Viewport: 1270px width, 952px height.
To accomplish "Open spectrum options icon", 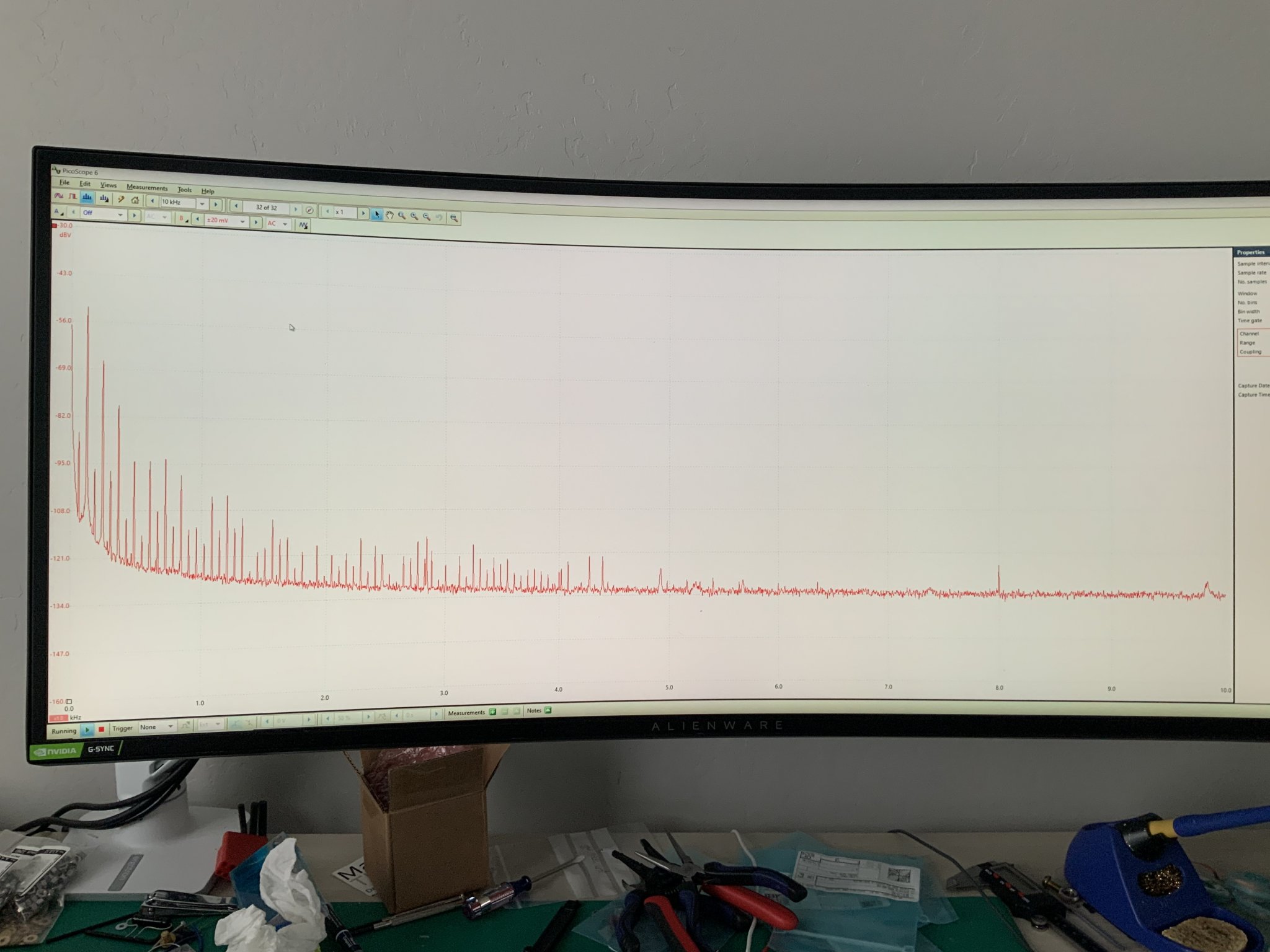I will (104, 198).
